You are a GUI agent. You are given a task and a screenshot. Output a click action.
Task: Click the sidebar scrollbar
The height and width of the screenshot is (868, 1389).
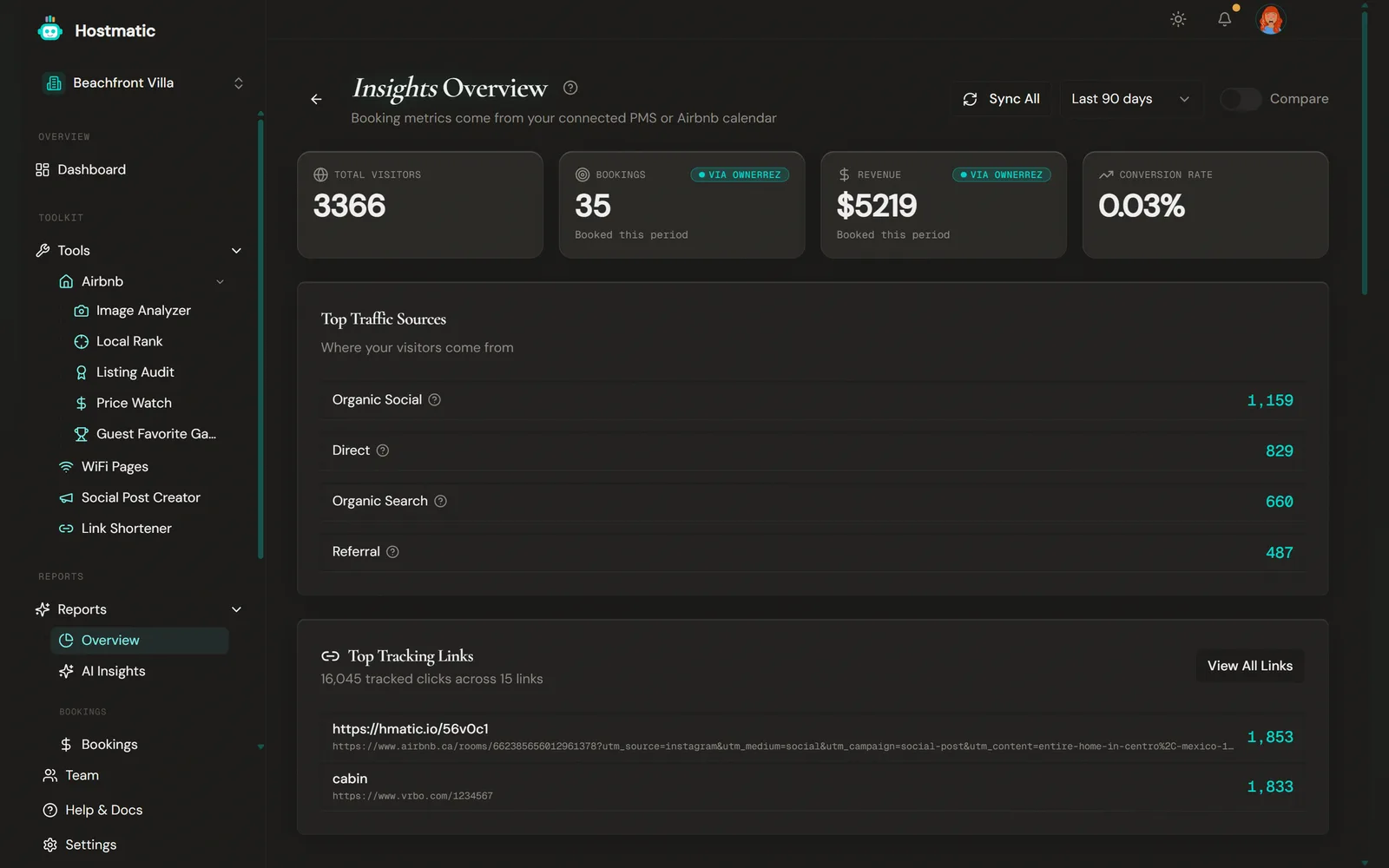tap(260, 339)
